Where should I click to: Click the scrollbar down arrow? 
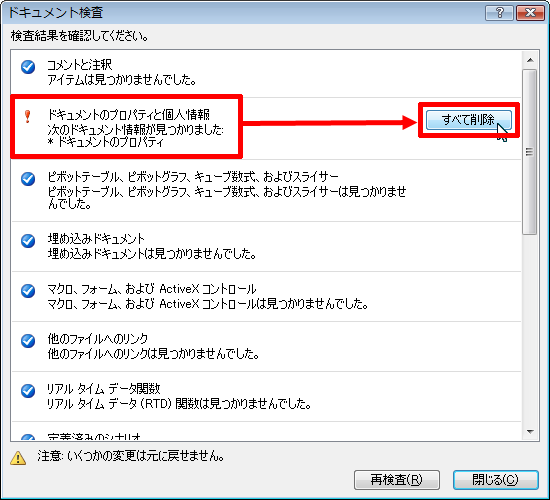coord(530,432)
